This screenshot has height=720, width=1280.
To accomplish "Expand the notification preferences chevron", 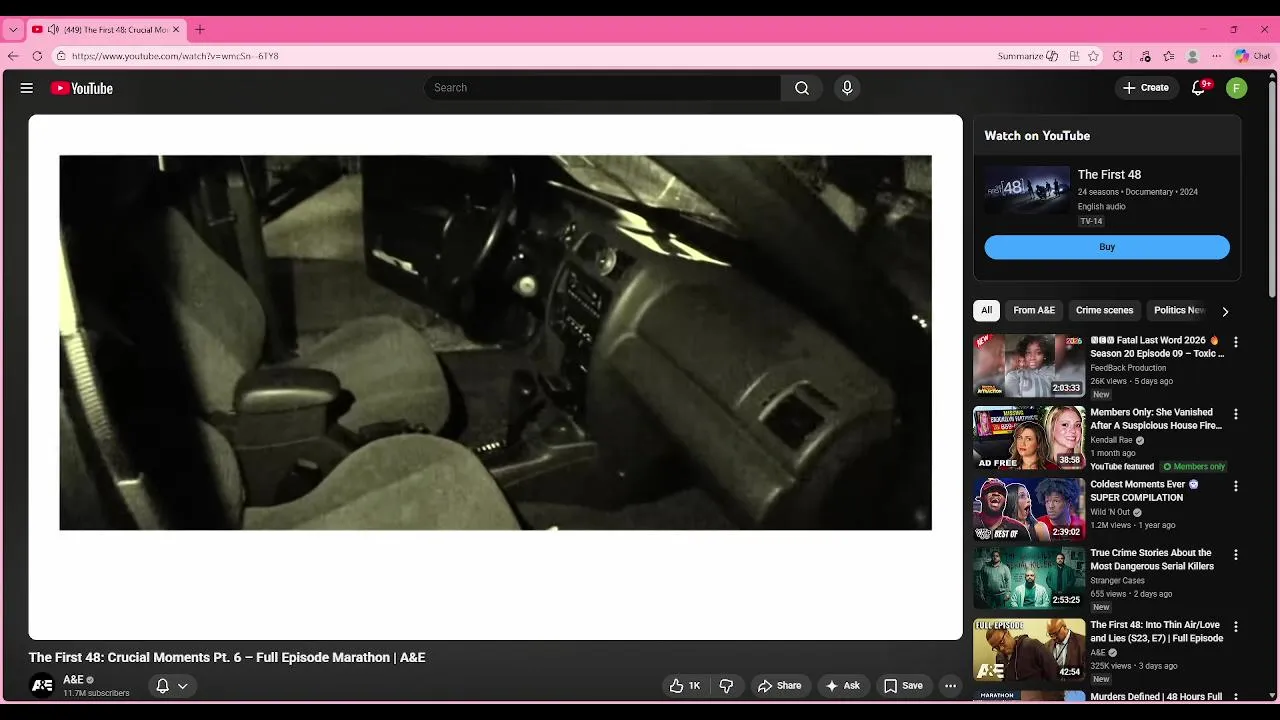I will pyautogui.click(x=183, y=686).
